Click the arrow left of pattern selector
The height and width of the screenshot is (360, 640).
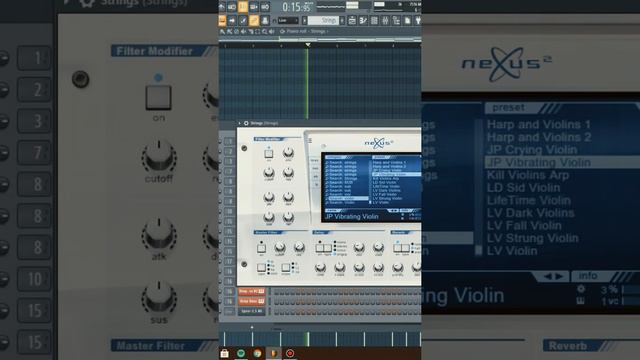tap(304, 20)
